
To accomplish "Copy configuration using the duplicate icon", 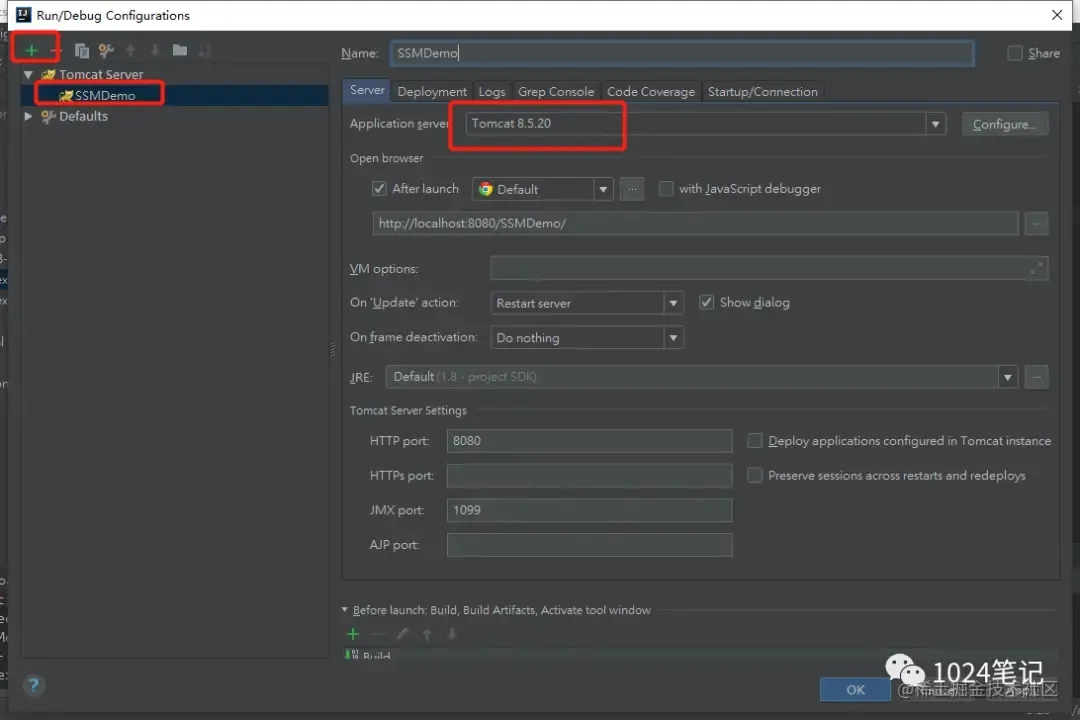I will pyautogui.click(x=81, y=50).
